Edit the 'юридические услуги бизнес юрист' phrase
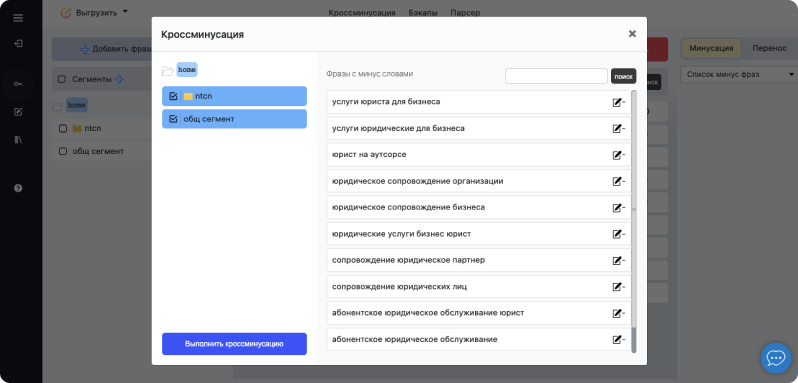 pyautogui.click(x=617, y=234)
